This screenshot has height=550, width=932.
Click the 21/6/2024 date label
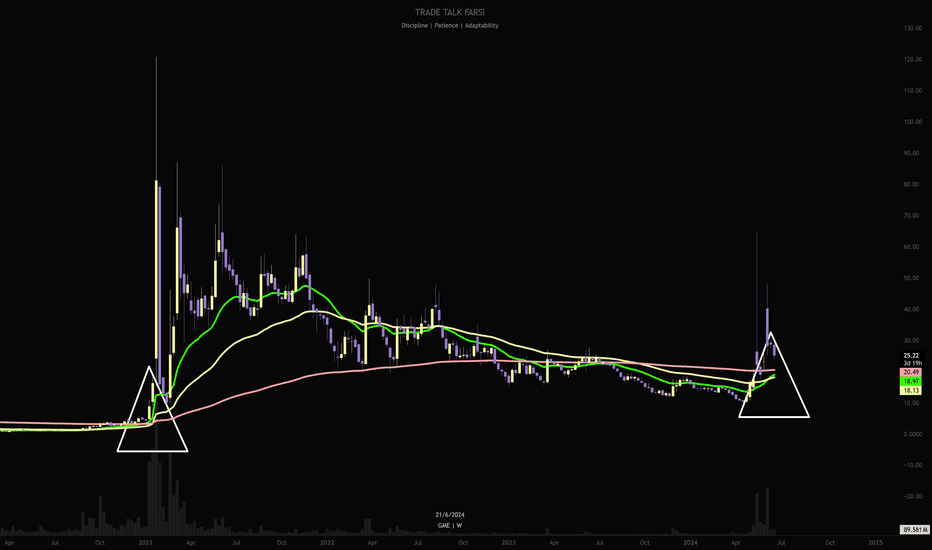(449, 515)
